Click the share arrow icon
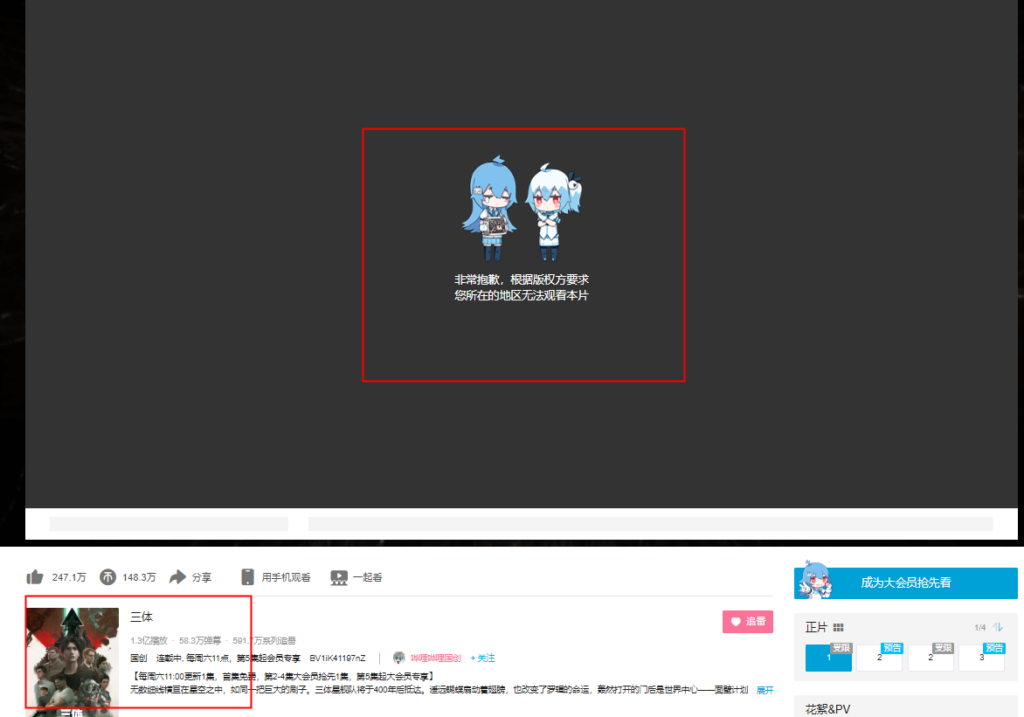 tap(178, 577)
